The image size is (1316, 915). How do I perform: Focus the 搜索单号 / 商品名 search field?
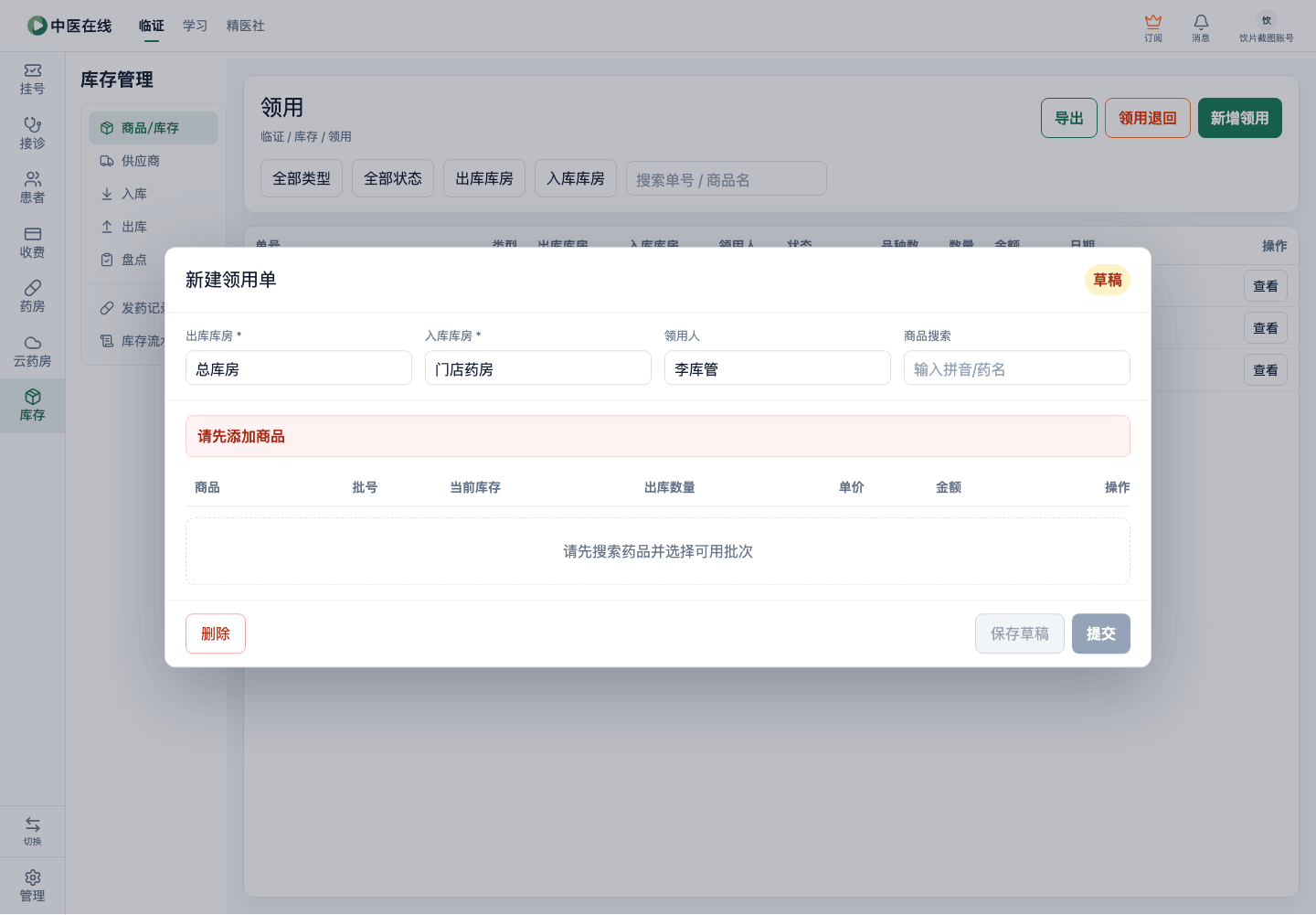coord(727,178)
